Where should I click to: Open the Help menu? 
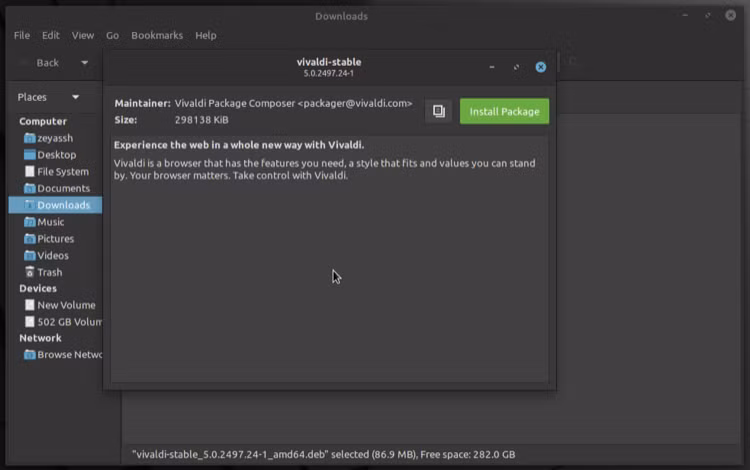click(206, 35)
